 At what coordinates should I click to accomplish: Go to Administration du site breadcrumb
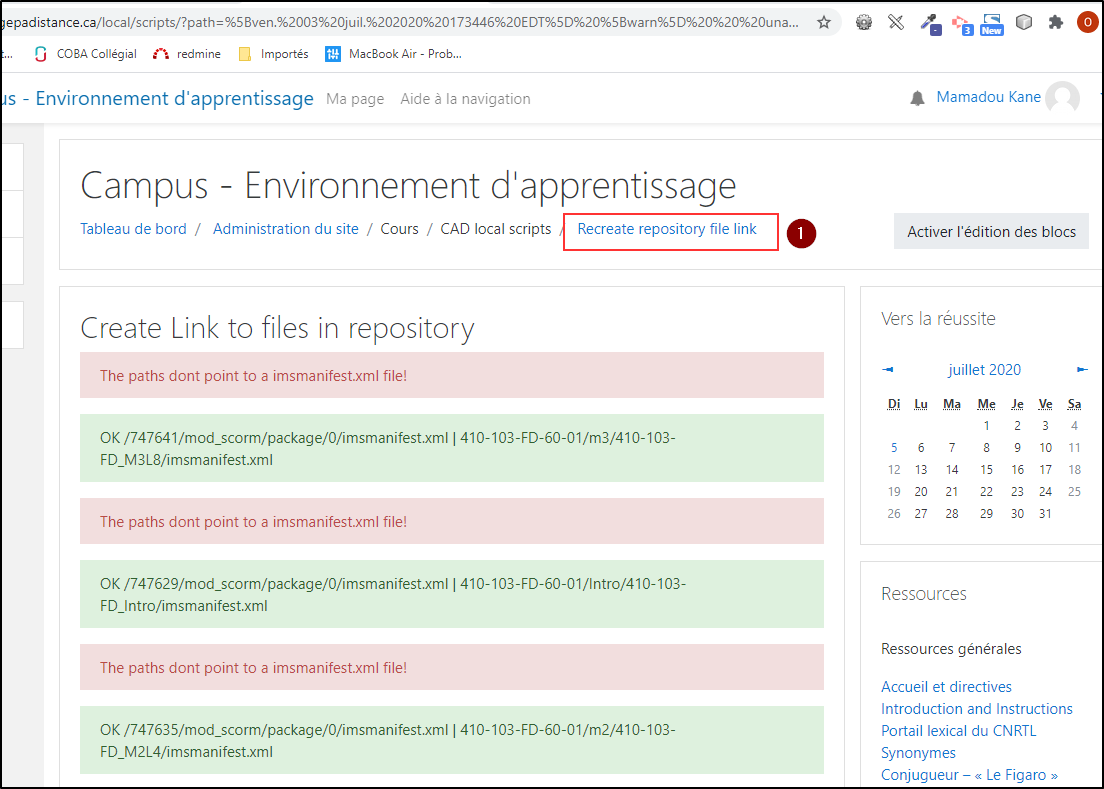pyautogui.click(x=285, y=229)
